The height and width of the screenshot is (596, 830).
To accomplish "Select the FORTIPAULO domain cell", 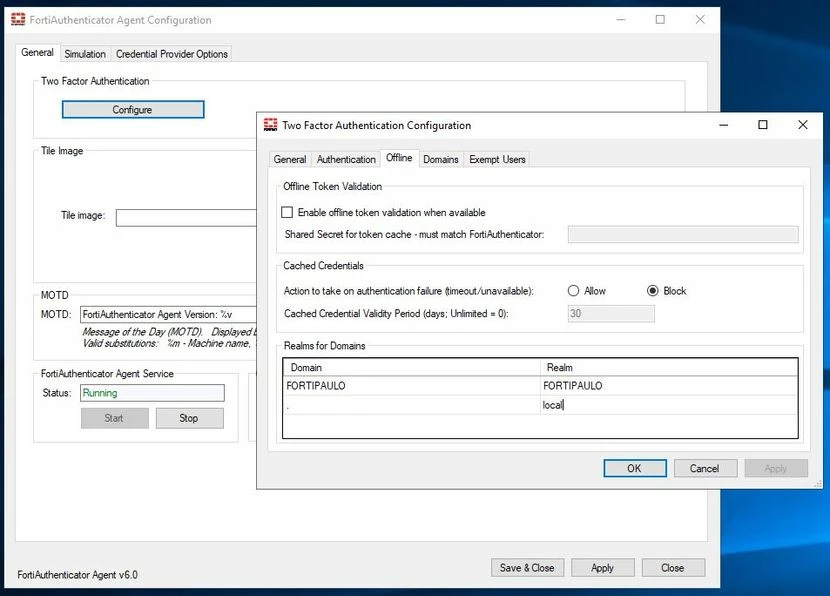I will coord(411,386).
